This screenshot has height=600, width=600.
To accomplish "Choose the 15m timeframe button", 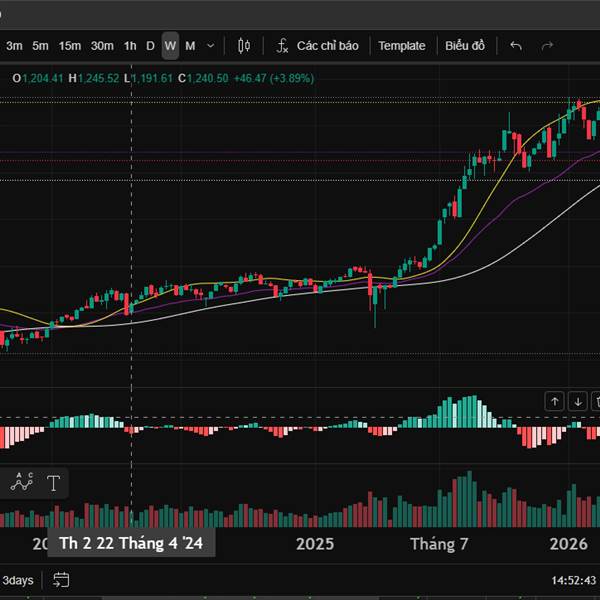I will pos(70,46).
